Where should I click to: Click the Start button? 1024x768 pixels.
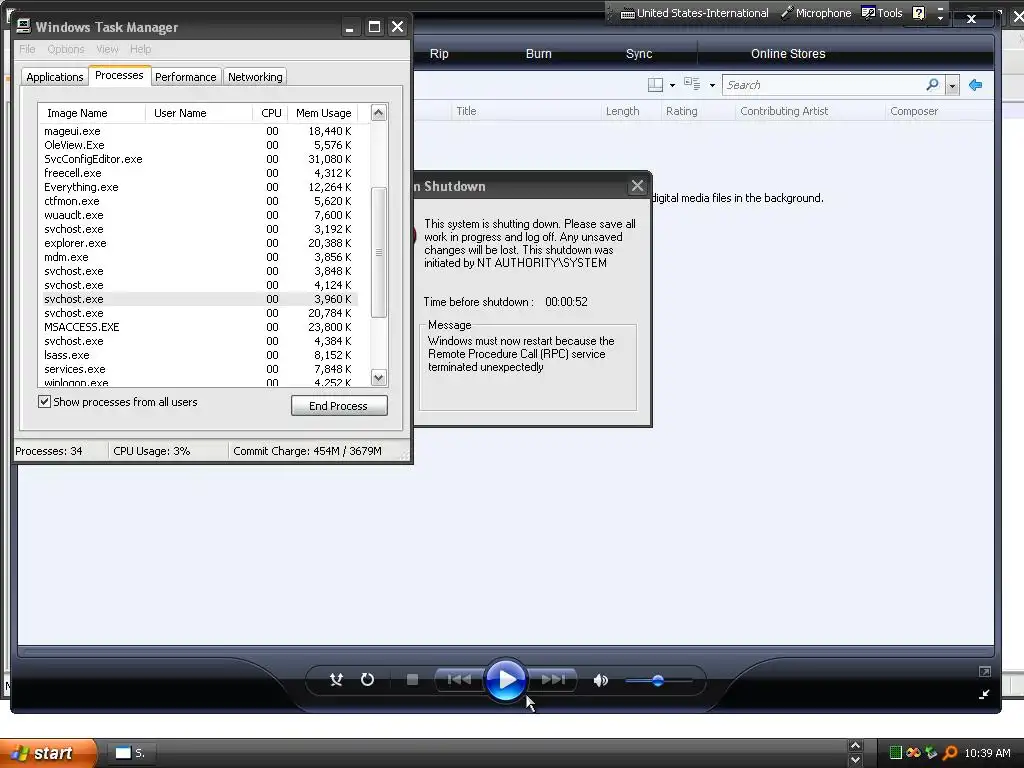pyautogui.click(x=48, y=753)
